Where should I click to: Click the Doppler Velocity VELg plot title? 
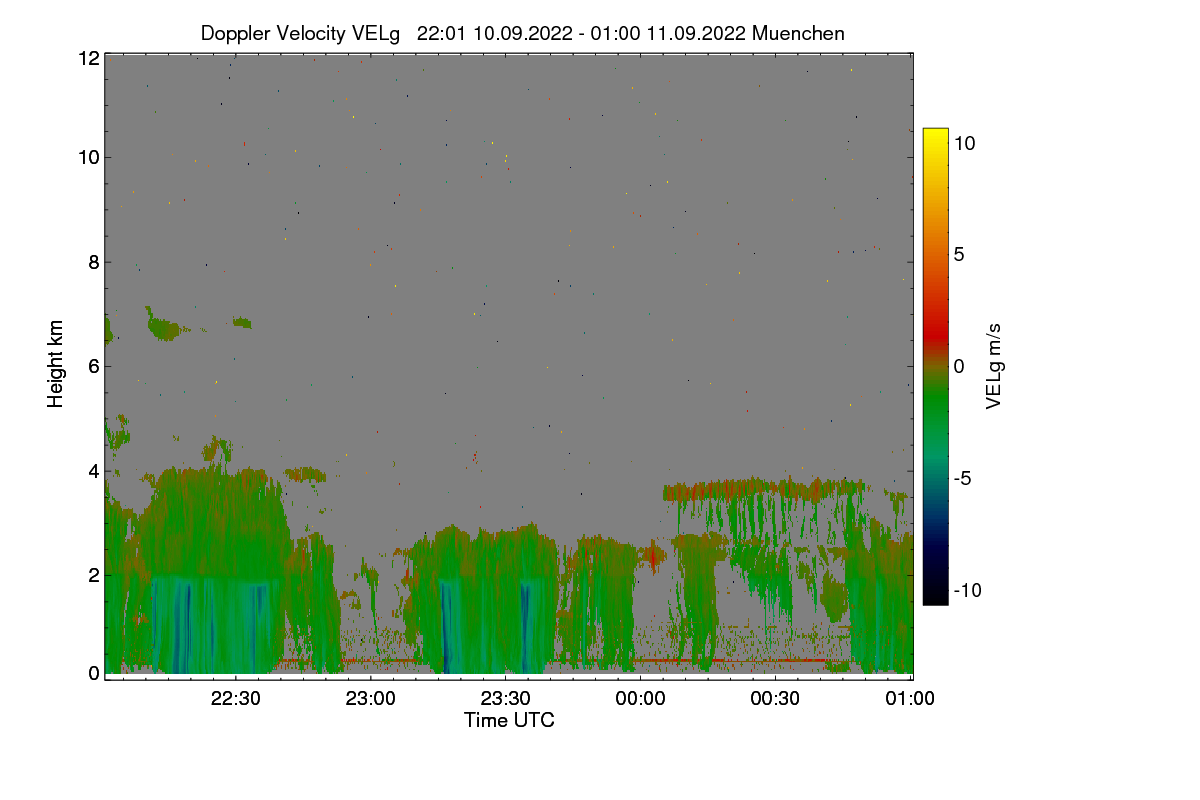pyautogui.click(x=523, y=33)
